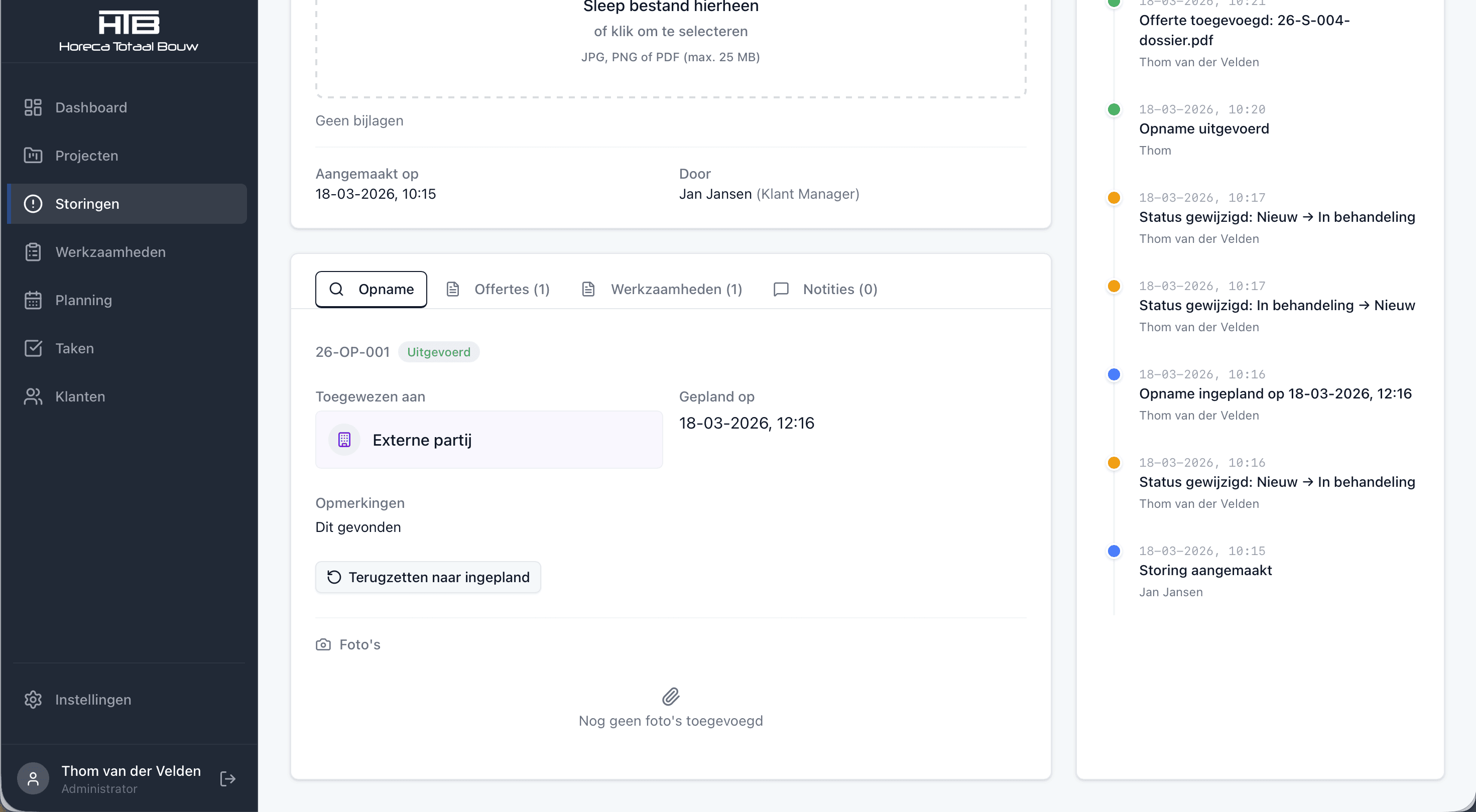The height and width of the screenshot is (812, 1476).
Task: Click the logout icon next to username
Action: point(227,779)
